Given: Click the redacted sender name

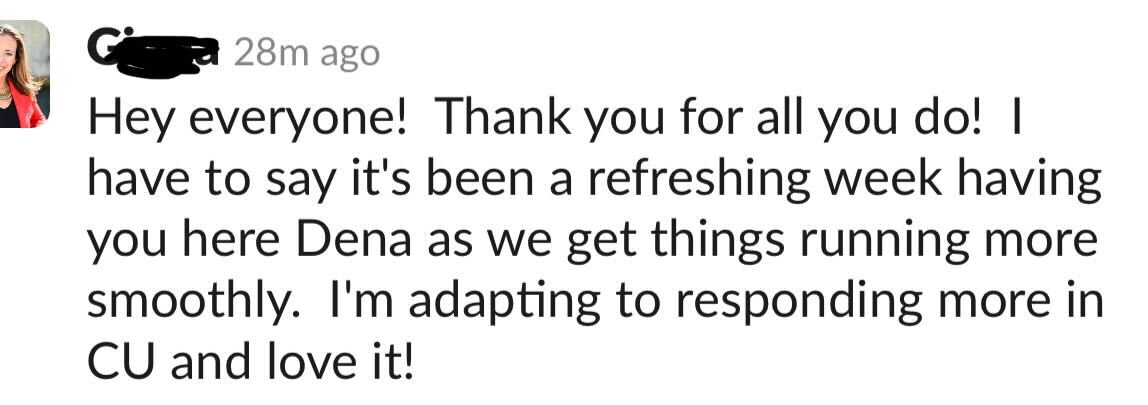Looking at the screenshot, I should 153,52.
